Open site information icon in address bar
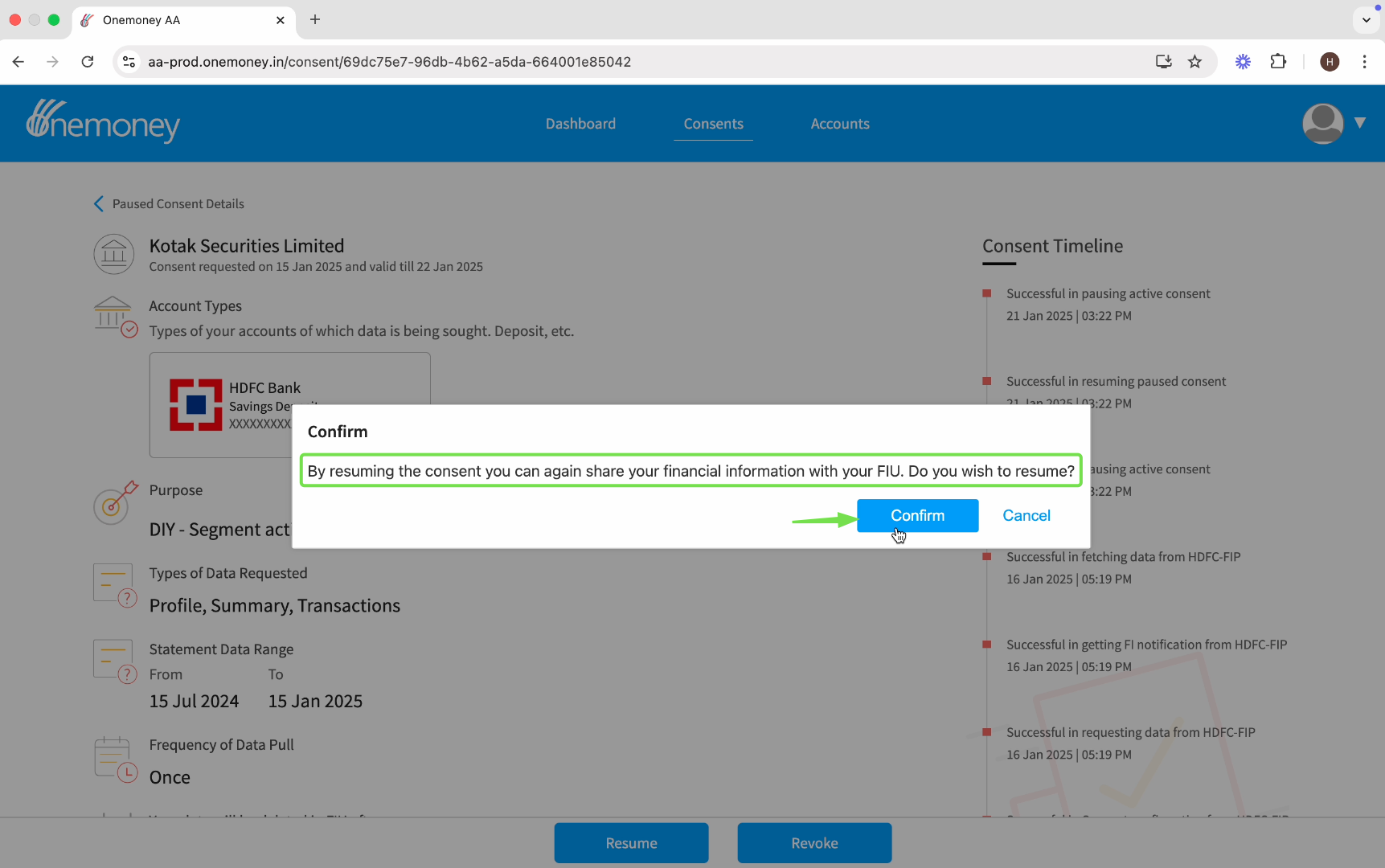Screen dimensions: 1385x868 point(129,62)
